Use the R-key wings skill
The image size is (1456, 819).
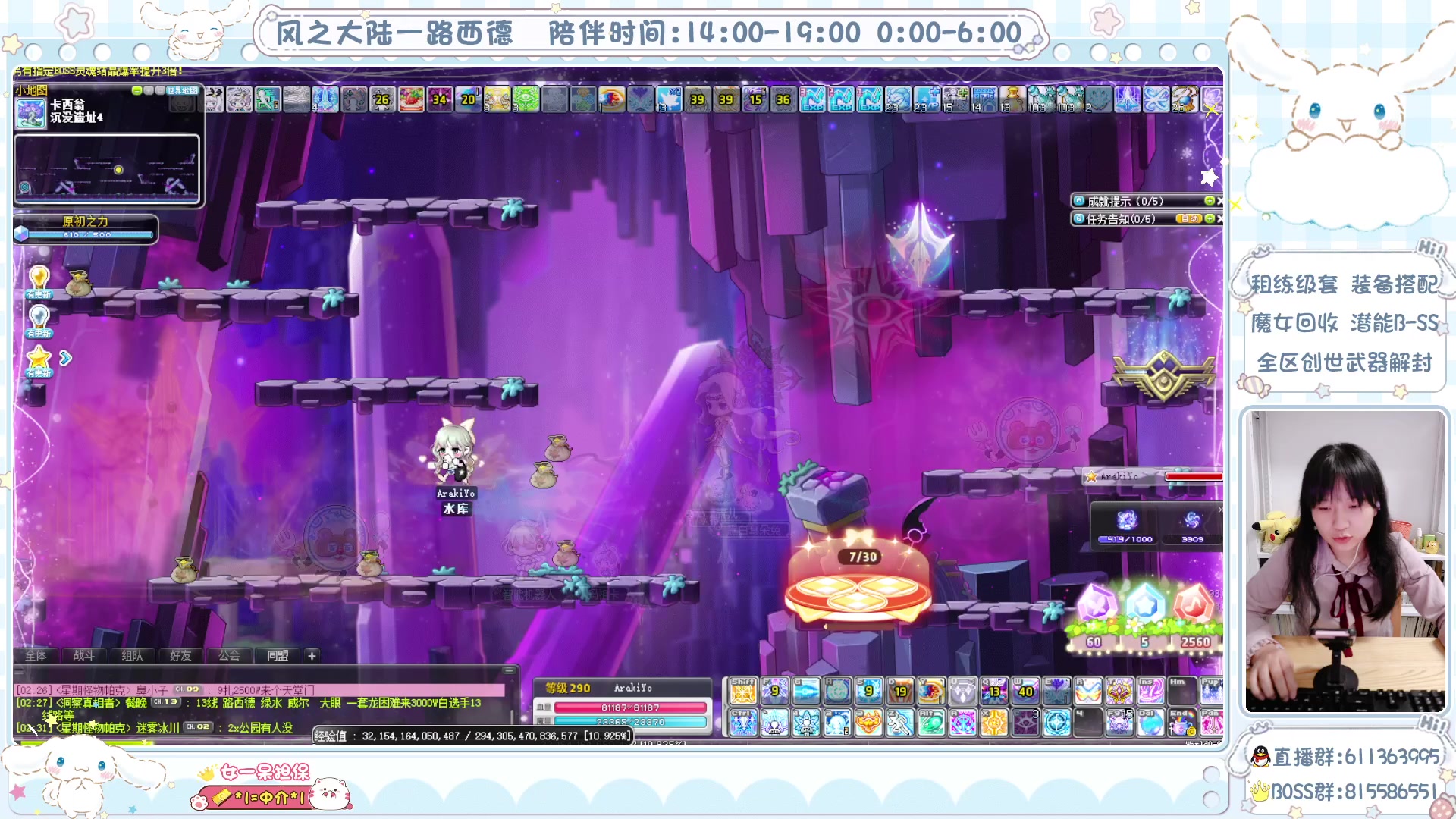pyautogui.click(x=1088, y=691)
